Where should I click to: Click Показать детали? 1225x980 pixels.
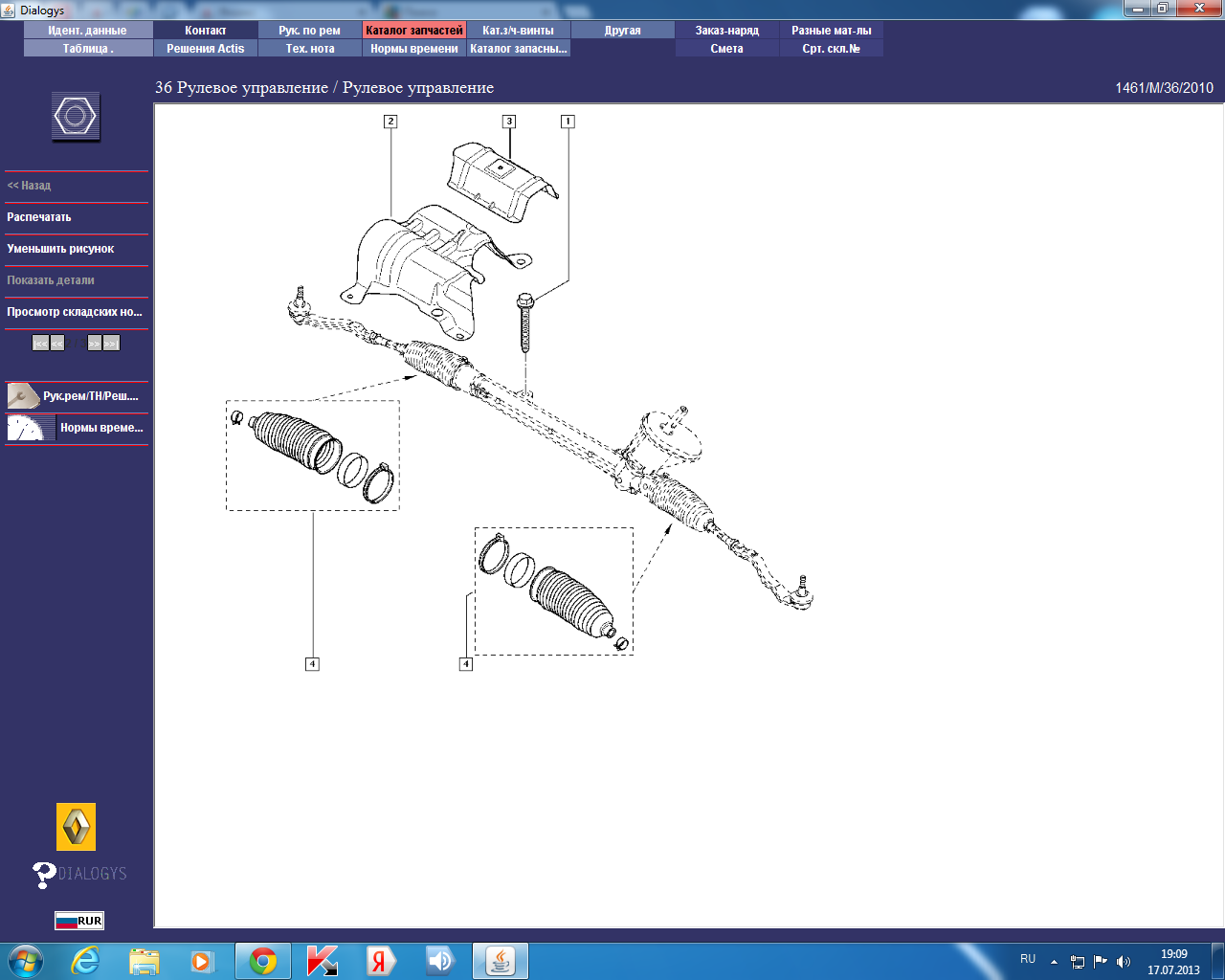(x=51, y=280)
